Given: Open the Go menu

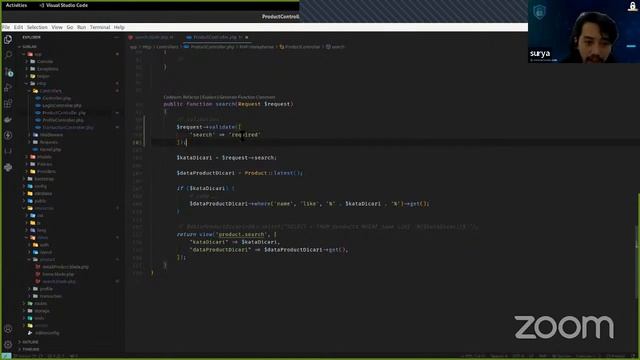Looking at the screenshot, I should 70,27.
